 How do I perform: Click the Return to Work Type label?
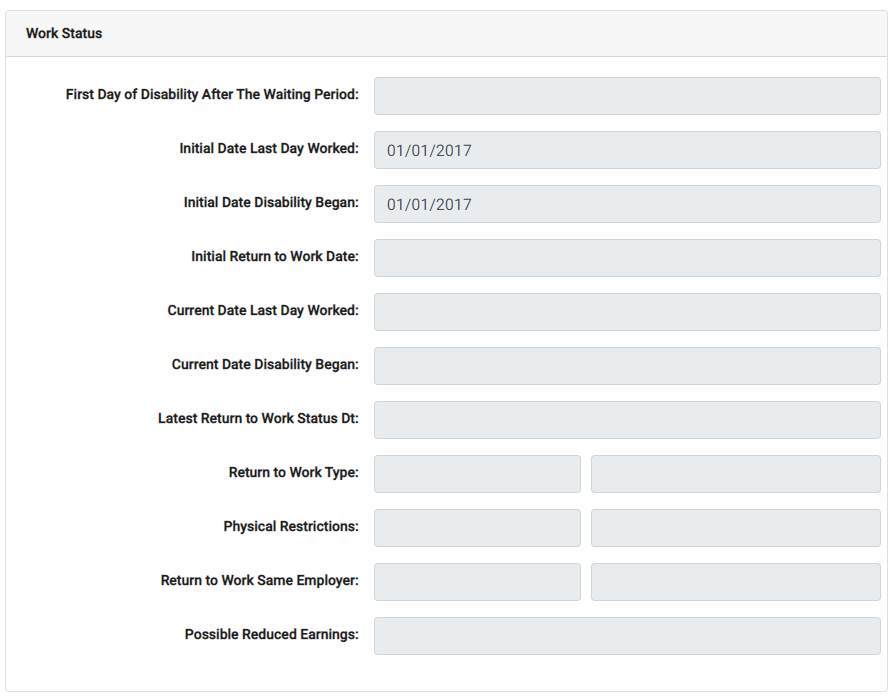click(x=293, y=472)
